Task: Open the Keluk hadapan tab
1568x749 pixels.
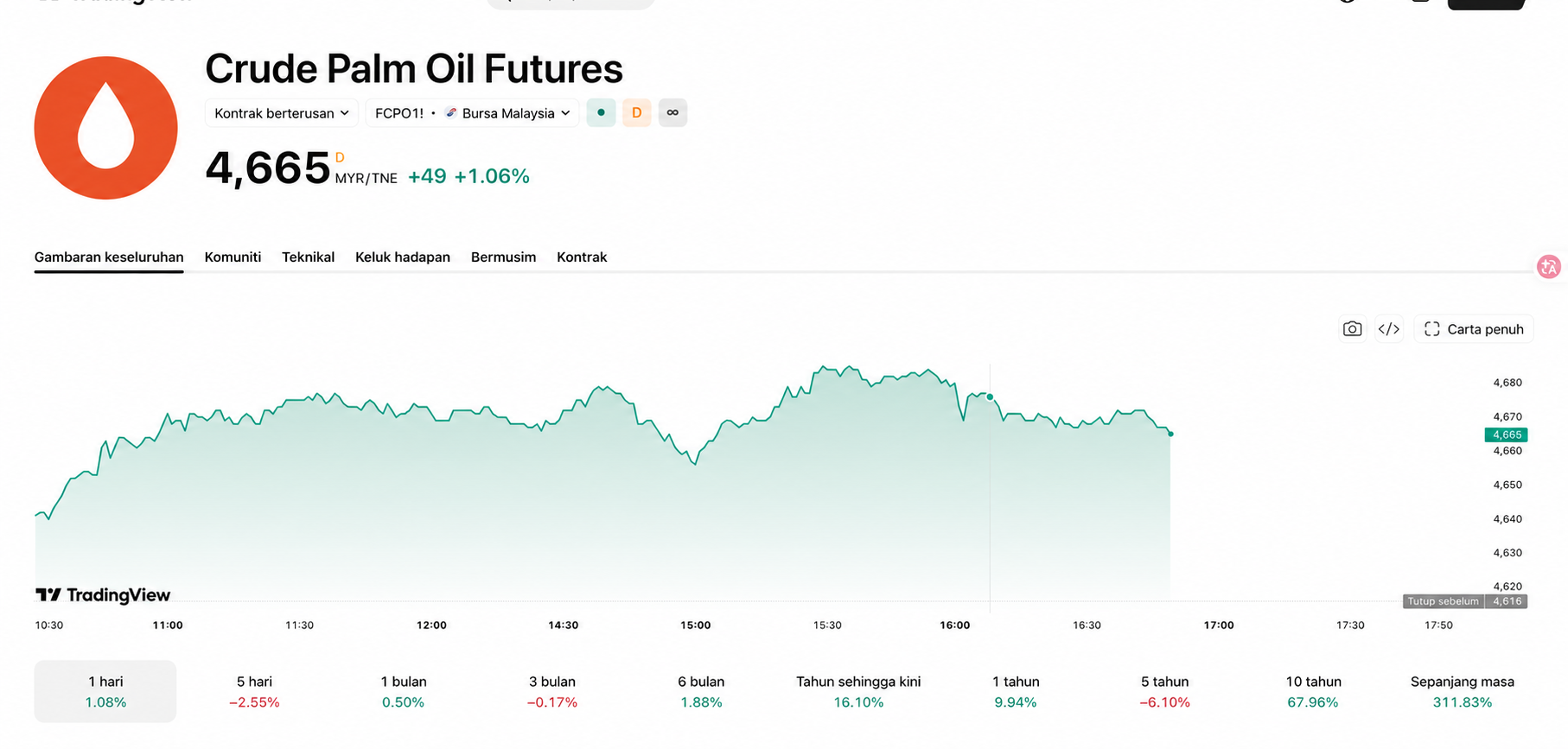Action: pos(403,257)
